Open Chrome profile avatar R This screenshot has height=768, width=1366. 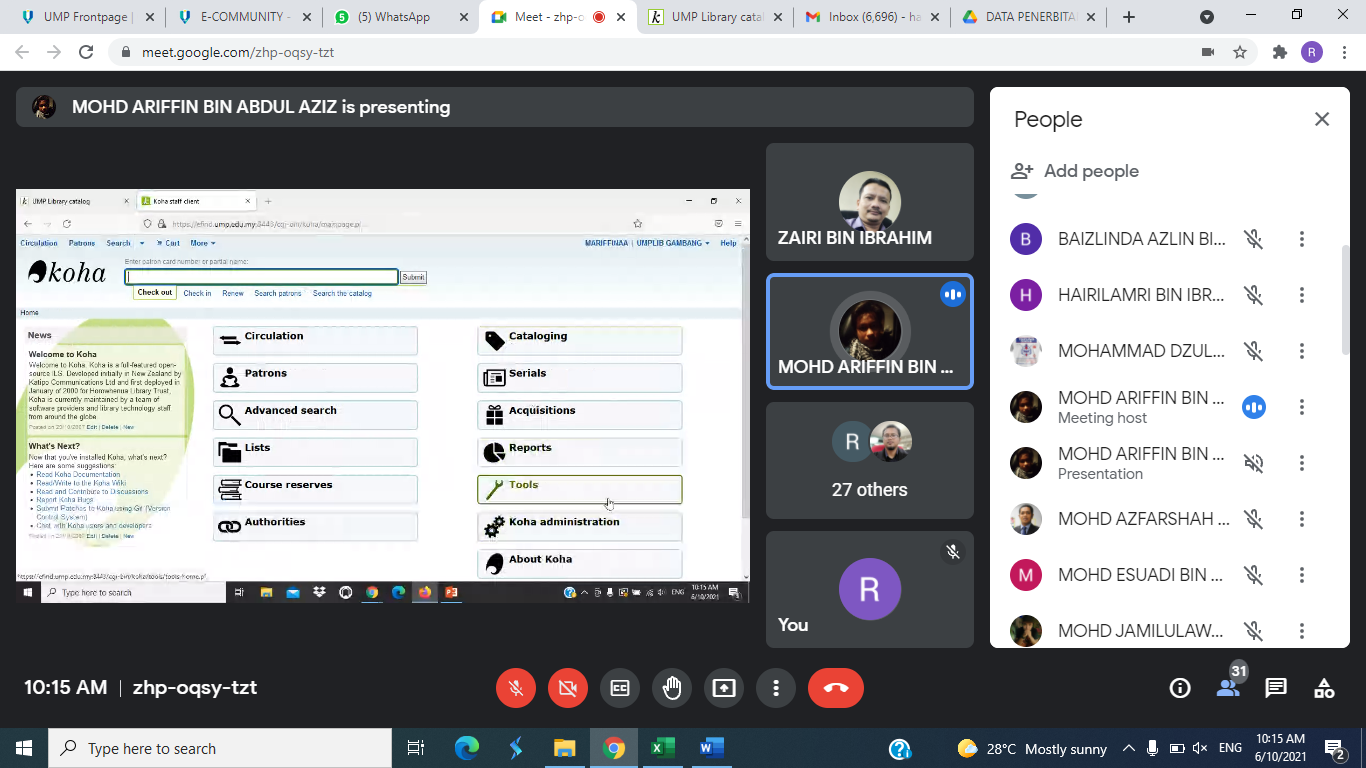(x=1312, y=52)
